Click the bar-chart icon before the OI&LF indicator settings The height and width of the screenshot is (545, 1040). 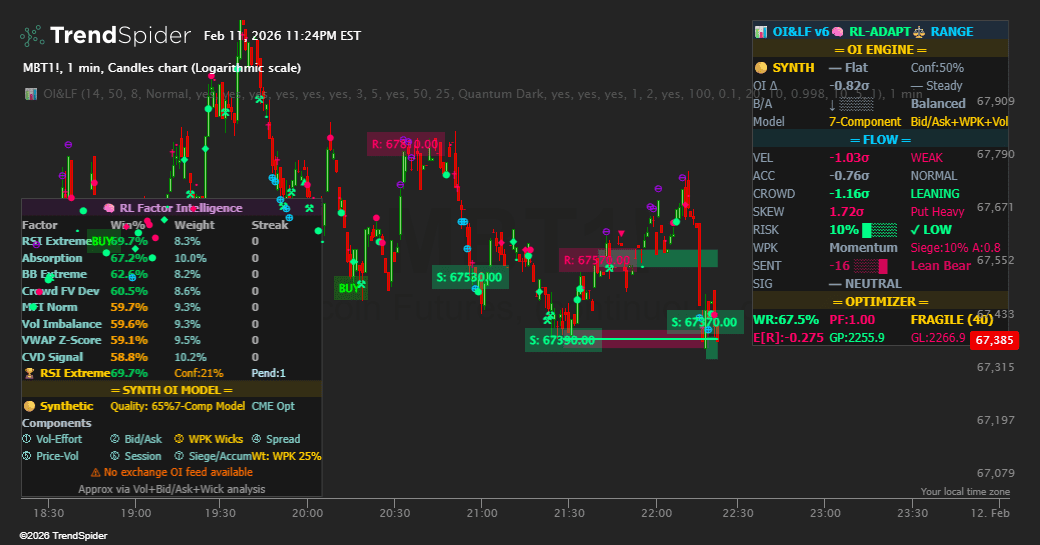pos(31,94)
